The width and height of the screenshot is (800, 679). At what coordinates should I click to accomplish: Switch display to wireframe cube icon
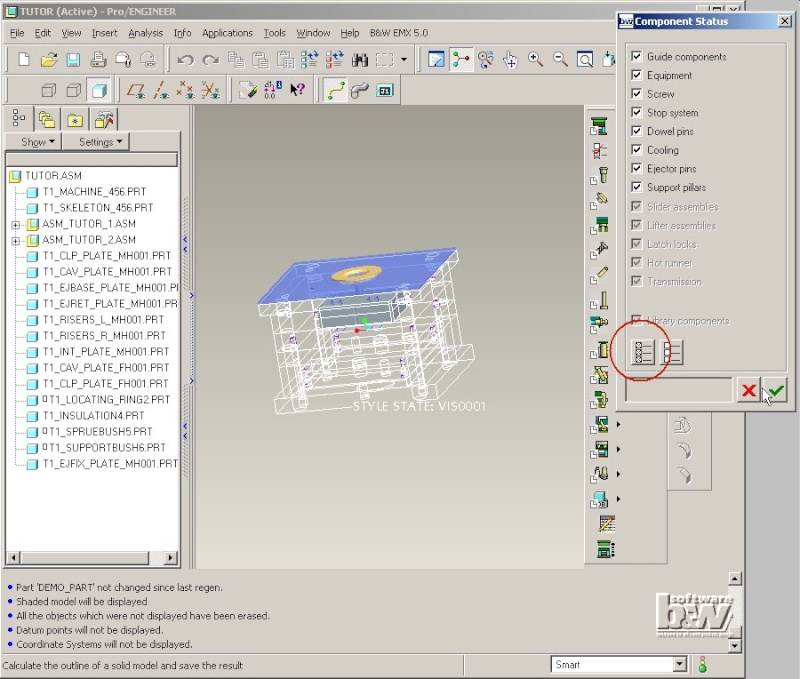(x=48, y=91)
